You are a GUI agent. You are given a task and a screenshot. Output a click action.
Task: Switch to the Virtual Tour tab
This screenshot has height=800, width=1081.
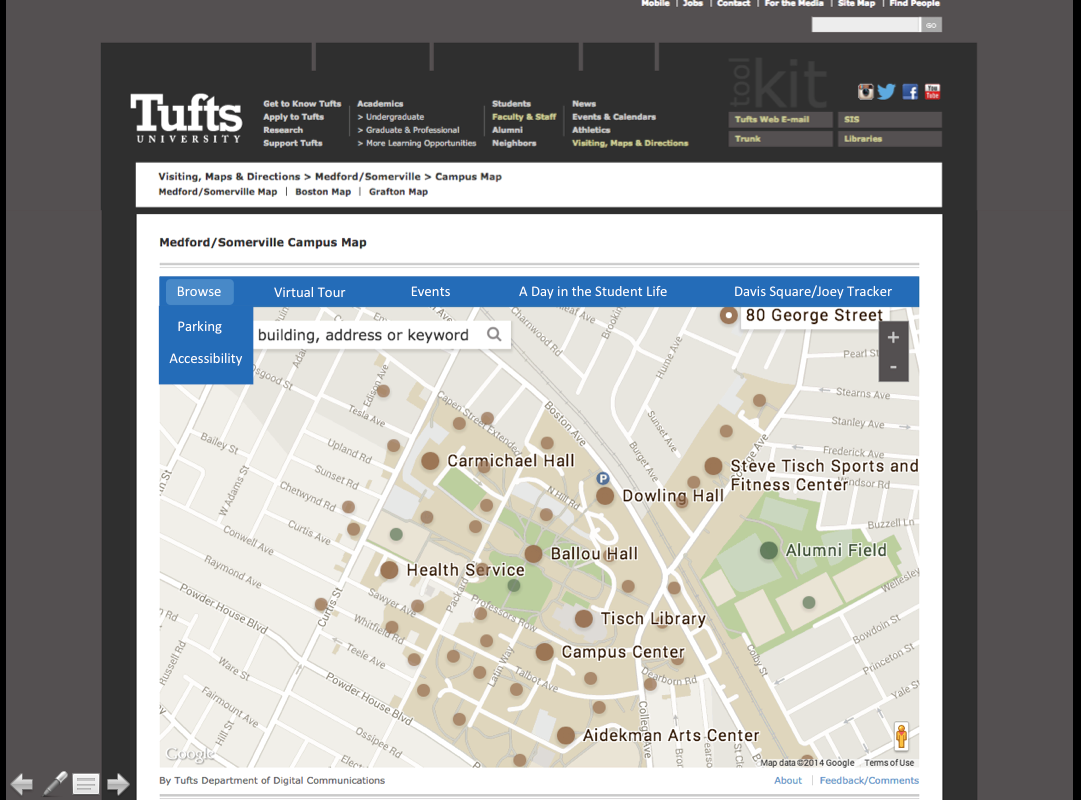309,292
